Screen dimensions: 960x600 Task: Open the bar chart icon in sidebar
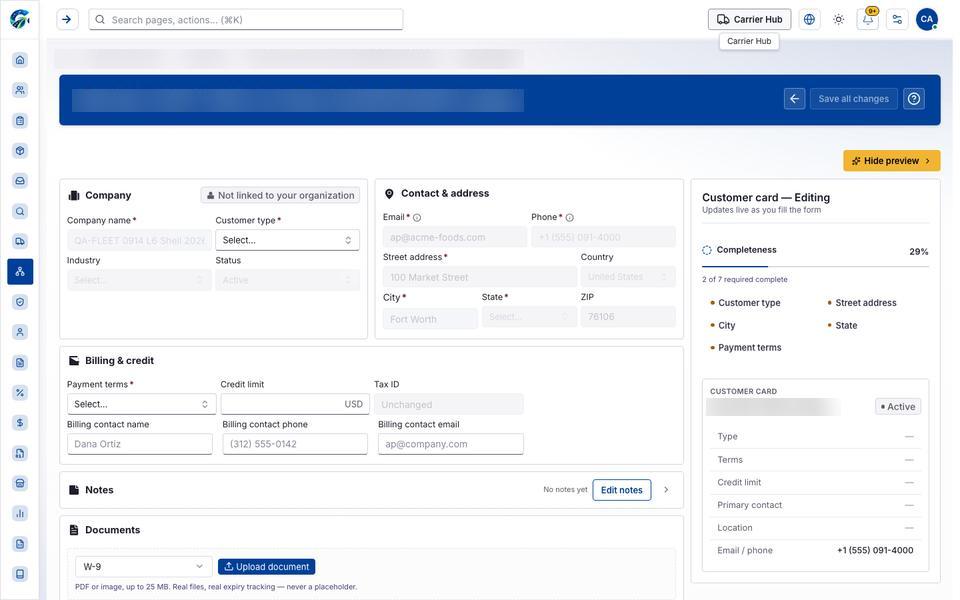tap(20, 513)
